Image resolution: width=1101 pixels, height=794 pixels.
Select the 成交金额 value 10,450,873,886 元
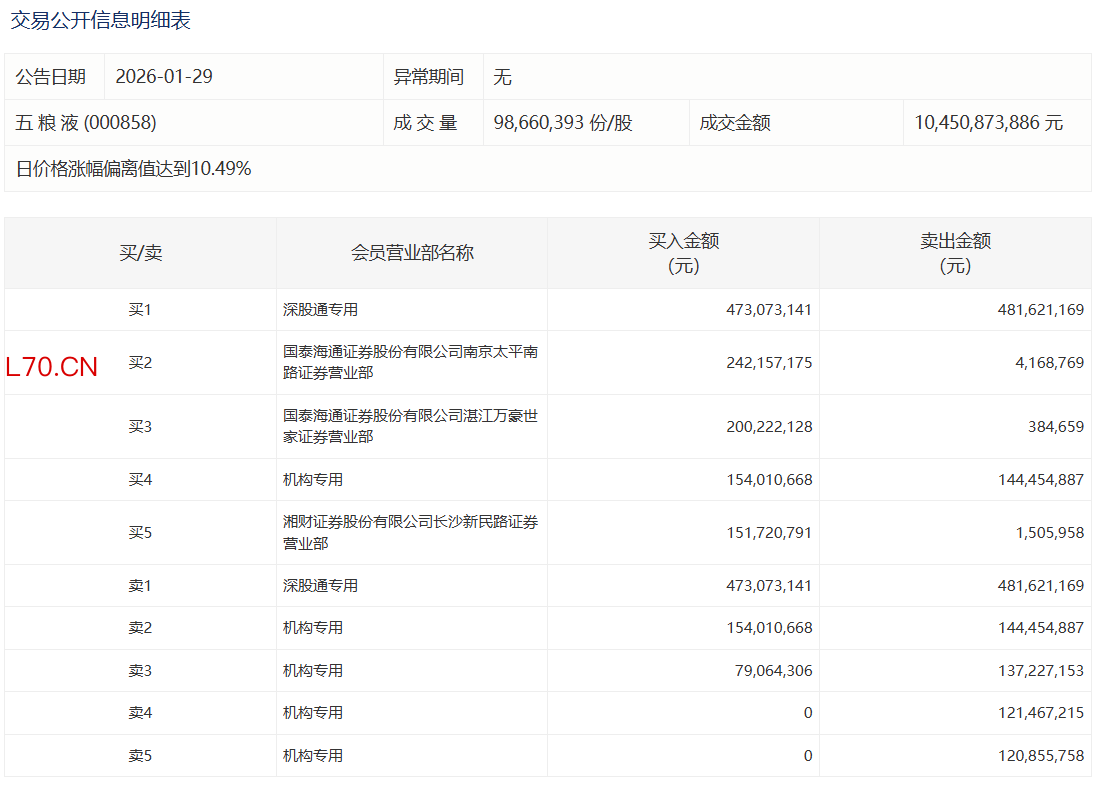tap(988, 123)
